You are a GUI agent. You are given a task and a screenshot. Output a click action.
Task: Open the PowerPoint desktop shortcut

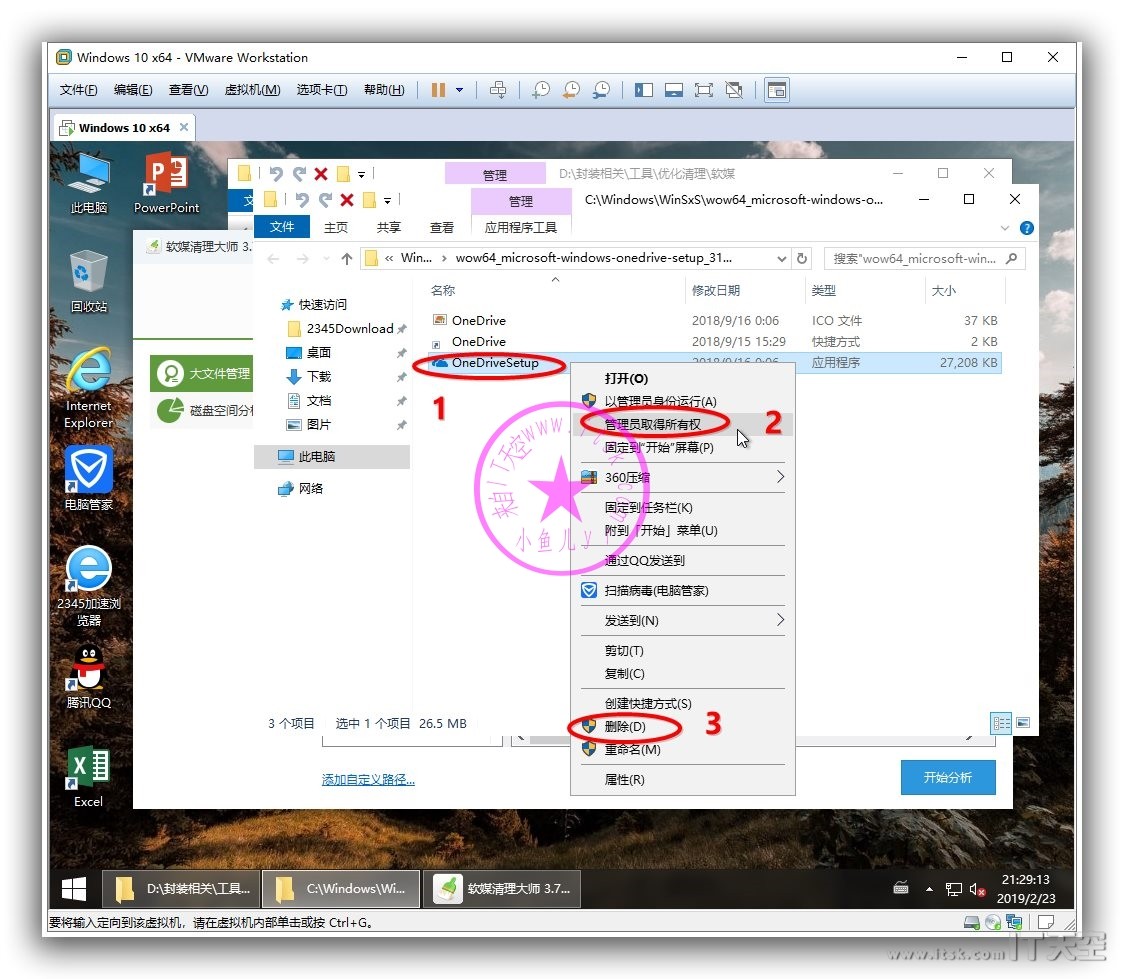point(166,183)
